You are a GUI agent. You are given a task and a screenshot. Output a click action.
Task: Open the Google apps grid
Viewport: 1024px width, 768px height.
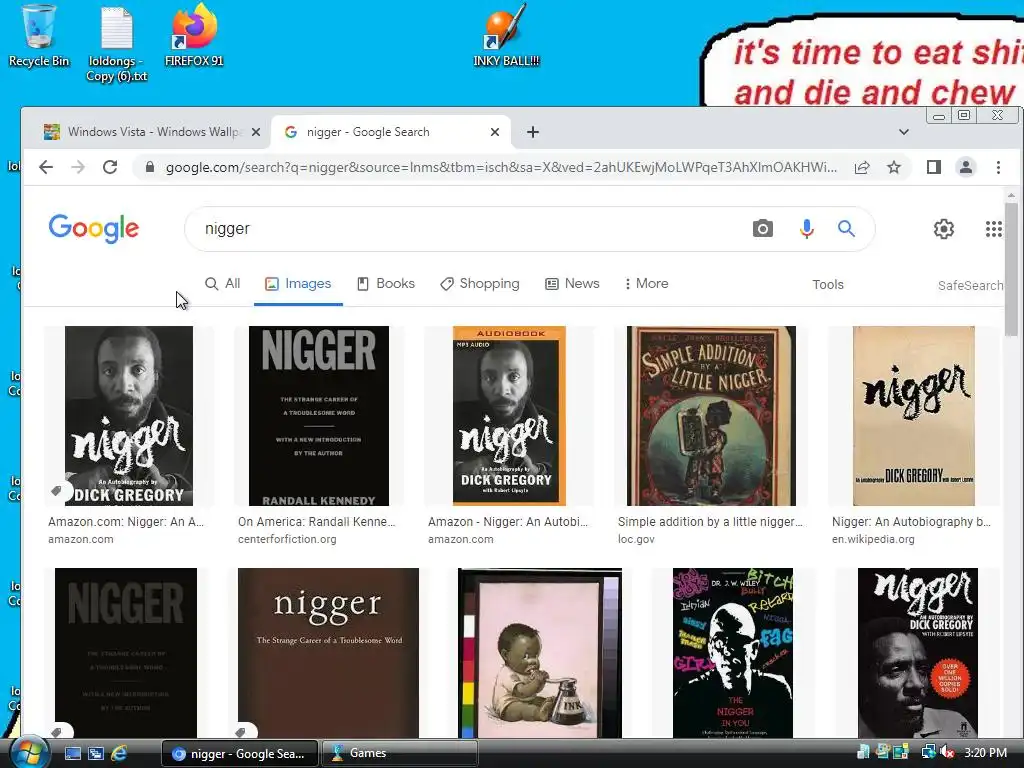coord(993,229)
